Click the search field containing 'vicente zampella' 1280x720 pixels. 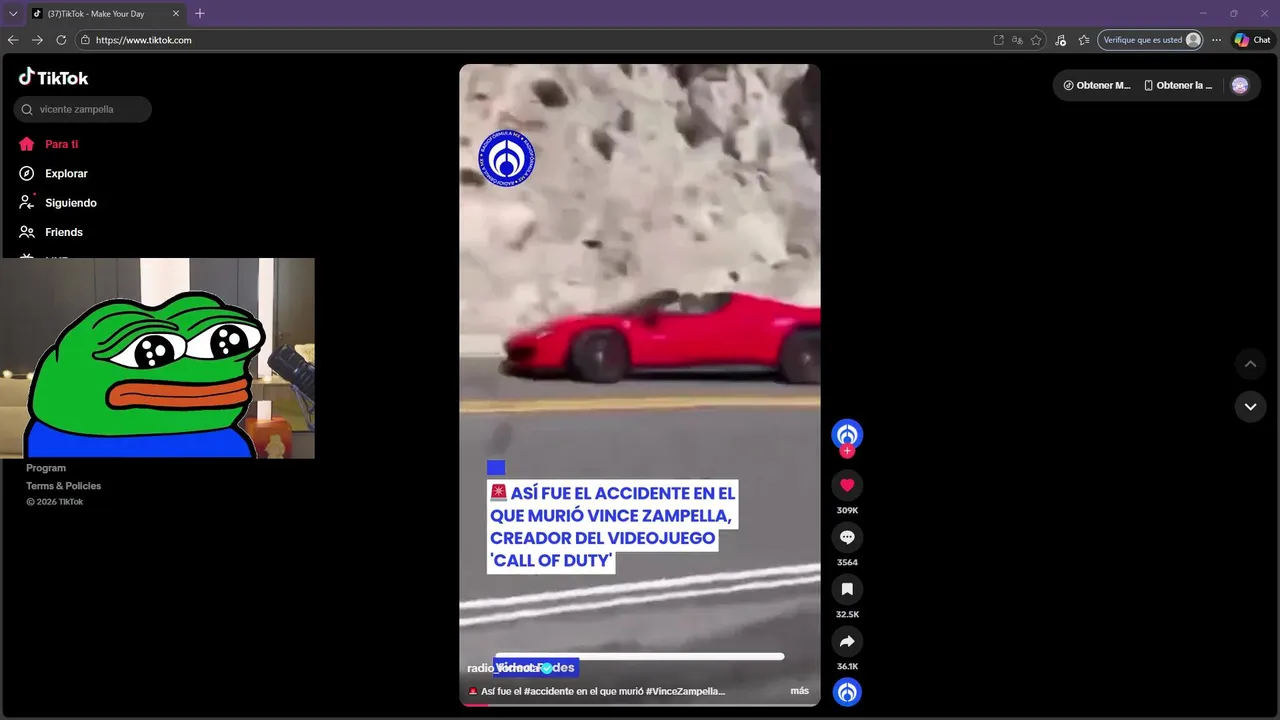click(x=83, y=109)
